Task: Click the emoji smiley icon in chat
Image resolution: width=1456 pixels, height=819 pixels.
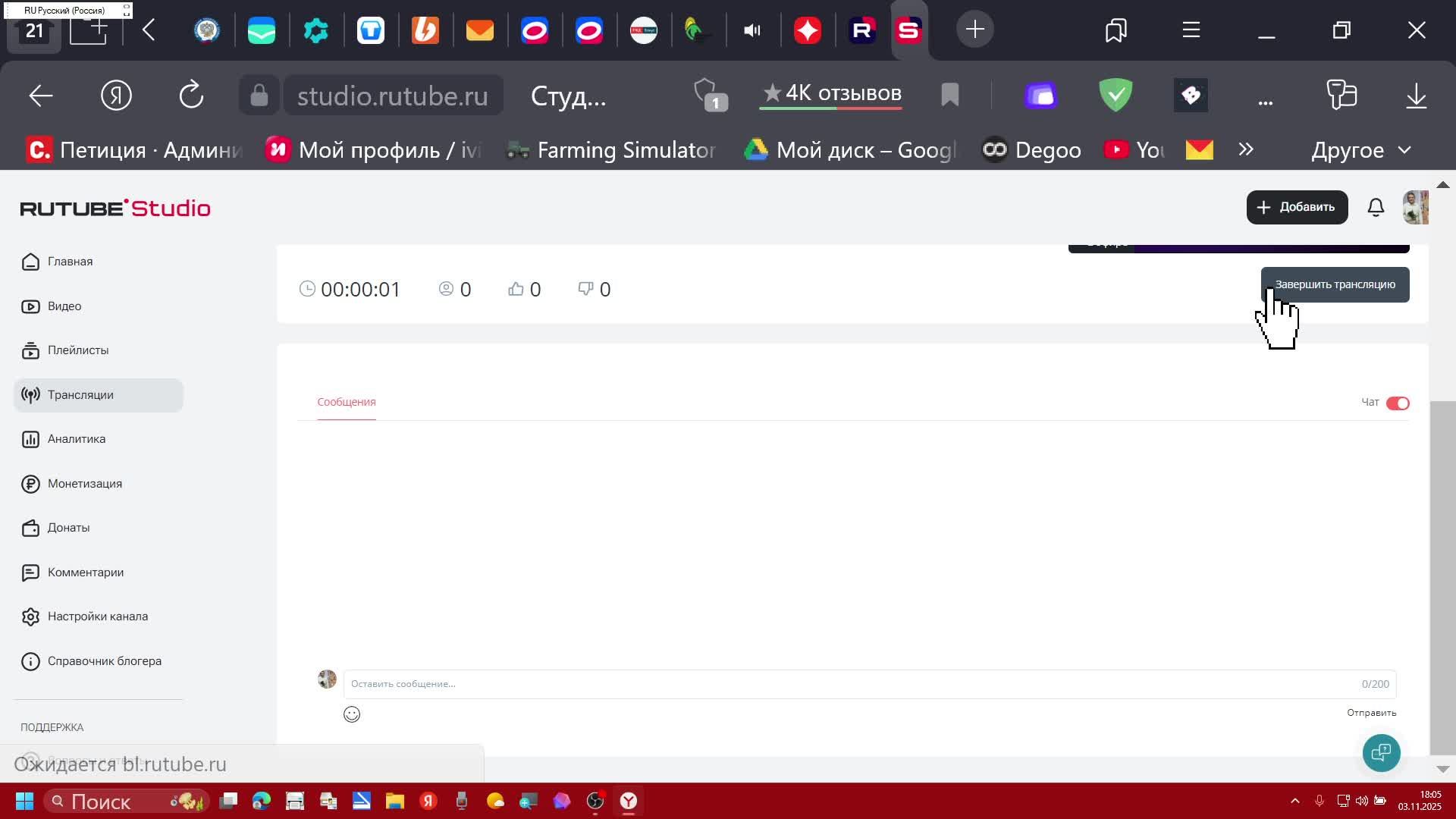Action: (x=352, y=714)
